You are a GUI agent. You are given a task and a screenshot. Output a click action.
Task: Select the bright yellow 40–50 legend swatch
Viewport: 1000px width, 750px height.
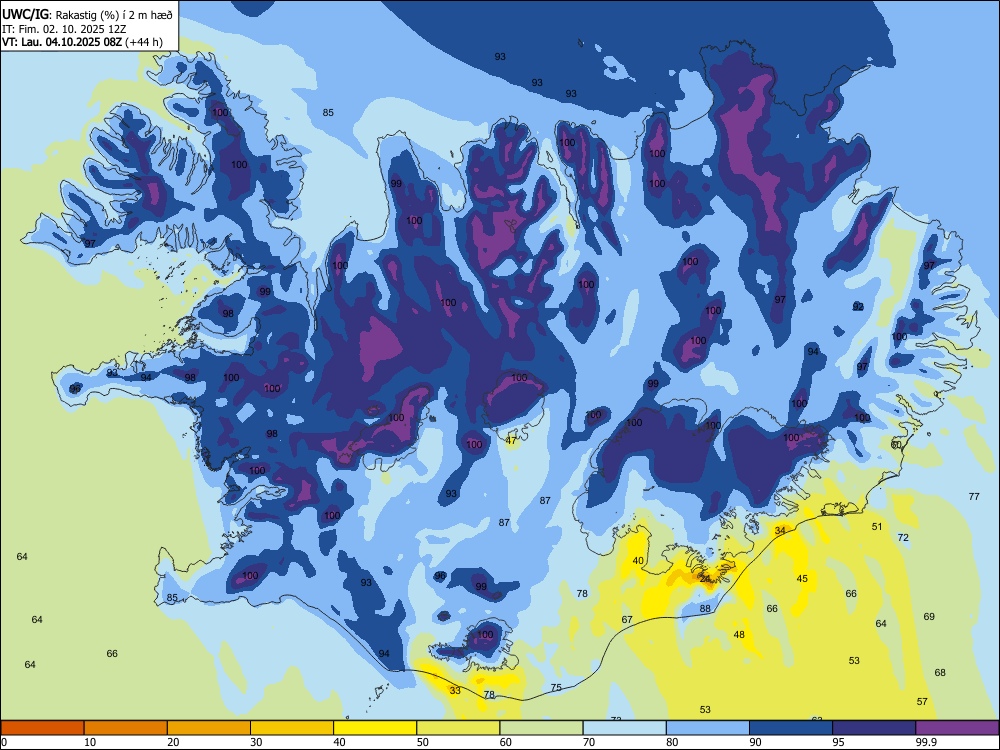point(375,728)
